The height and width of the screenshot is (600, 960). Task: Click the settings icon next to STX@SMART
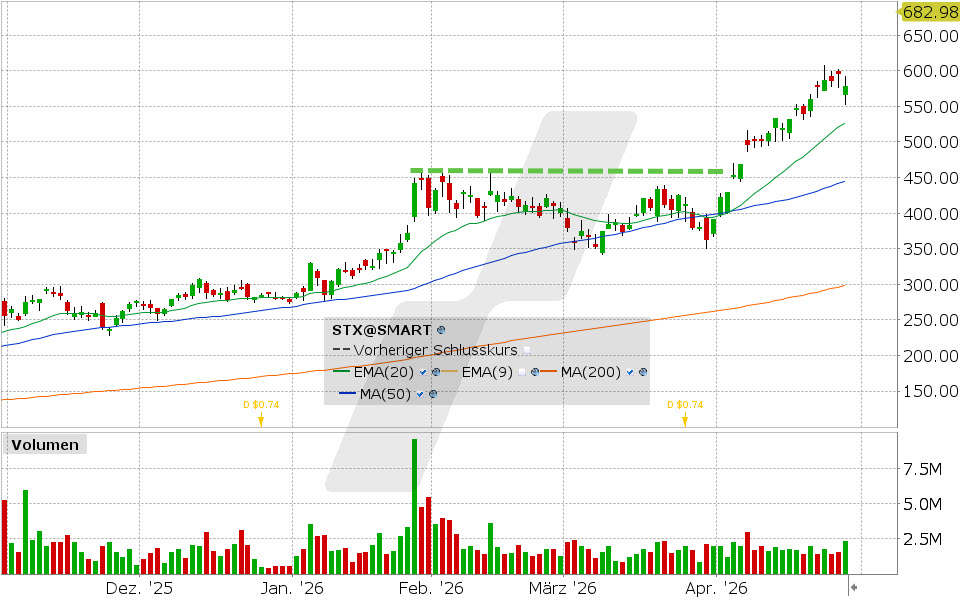(441, 329)
